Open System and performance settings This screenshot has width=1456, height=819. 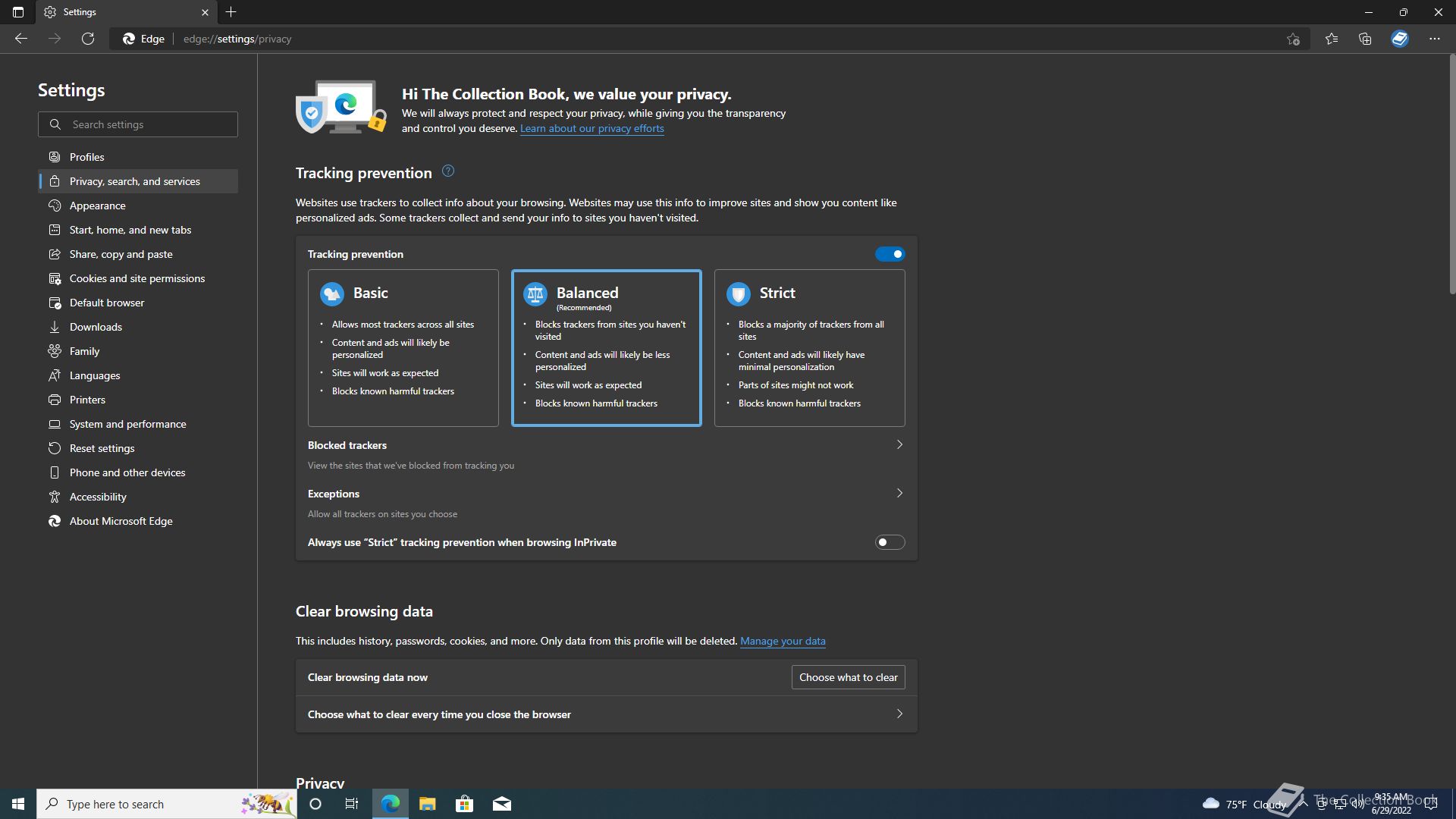point(138,424)
